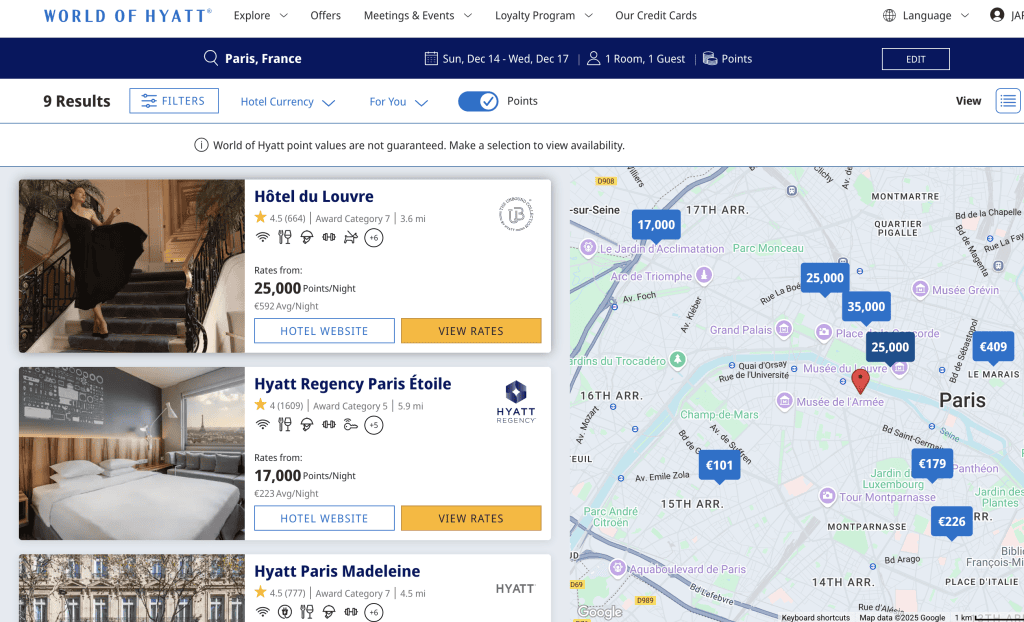Click the Musée de l'Armée map marker
Viewport: 1024px width, 622px height.
(x=785, y=401)
